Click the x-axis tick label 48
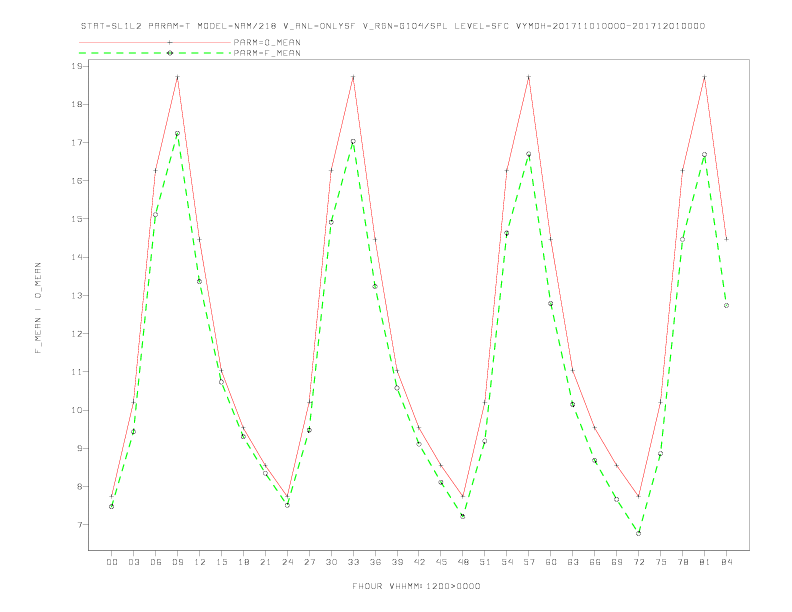The image size is (792, 612). coord(463,562)
